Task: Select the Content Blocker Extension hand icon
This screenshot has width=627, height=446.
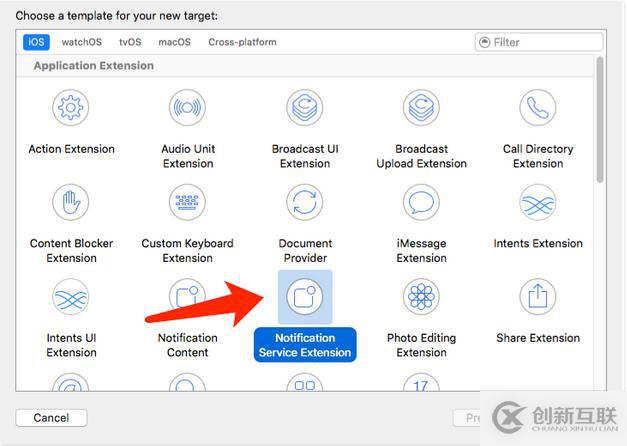Action: 70,202
